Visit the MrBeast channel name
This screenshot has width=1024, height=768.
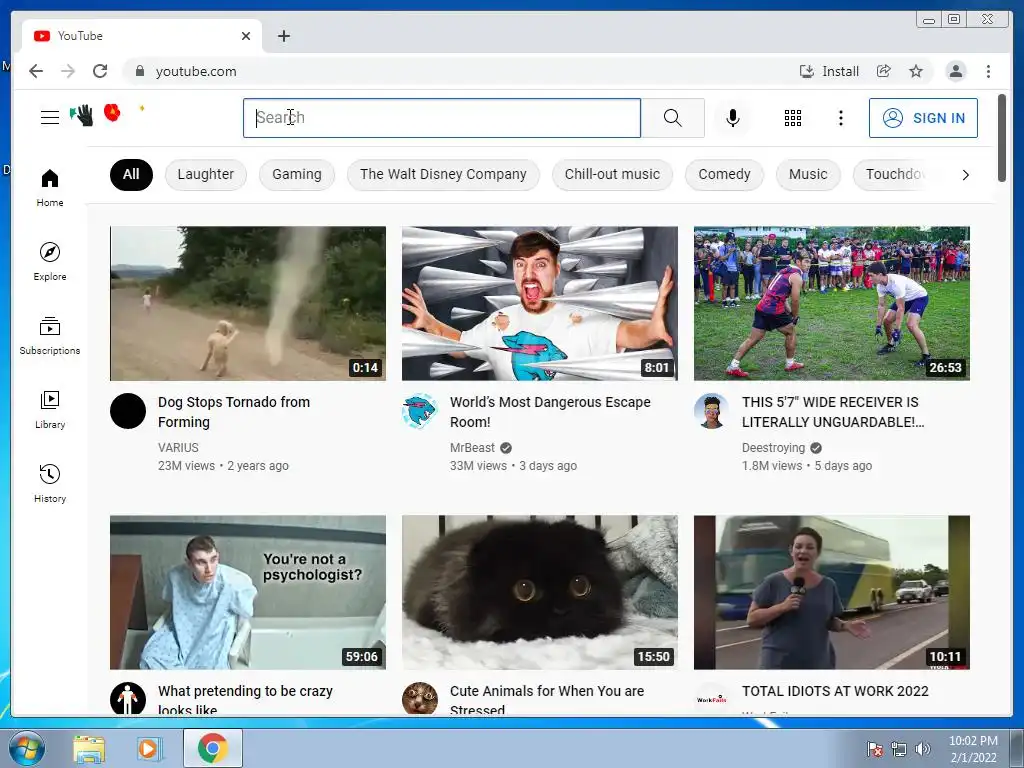click(472, 447)
